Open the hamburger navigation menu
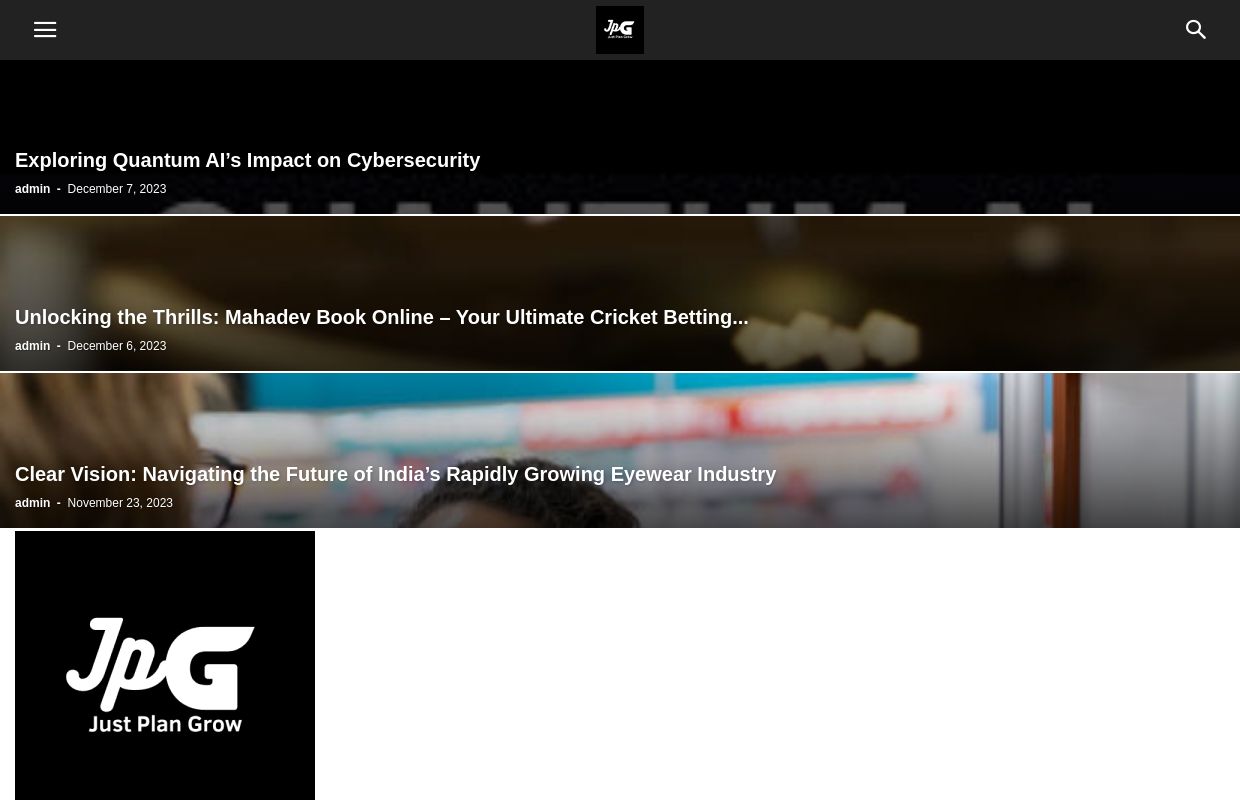Viewport: 1240px width, 800px height. (45, 30)
